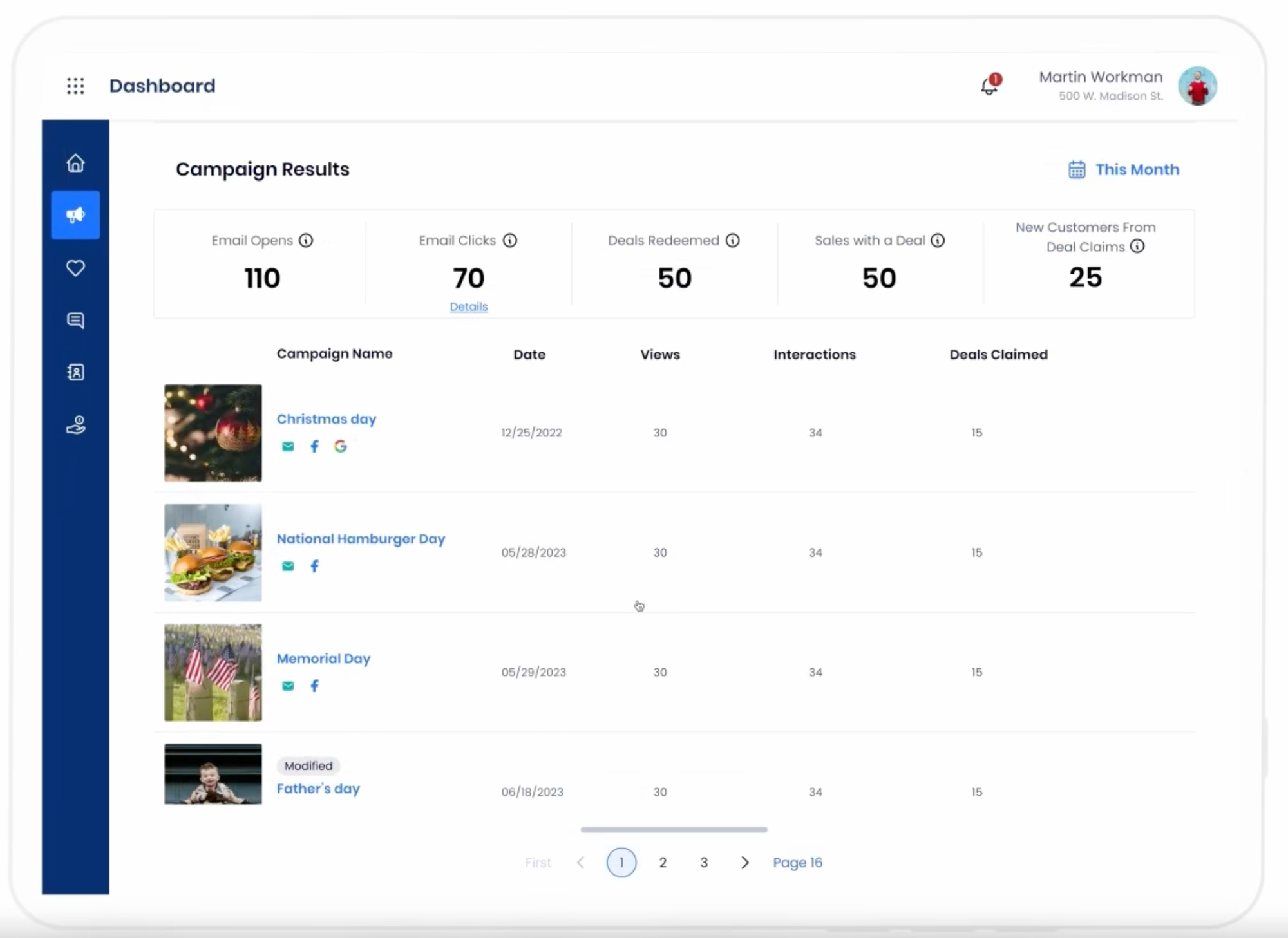Open the Facebook icon under Christmas day
Screen dimensions: 1288x938
pos(314,446)
